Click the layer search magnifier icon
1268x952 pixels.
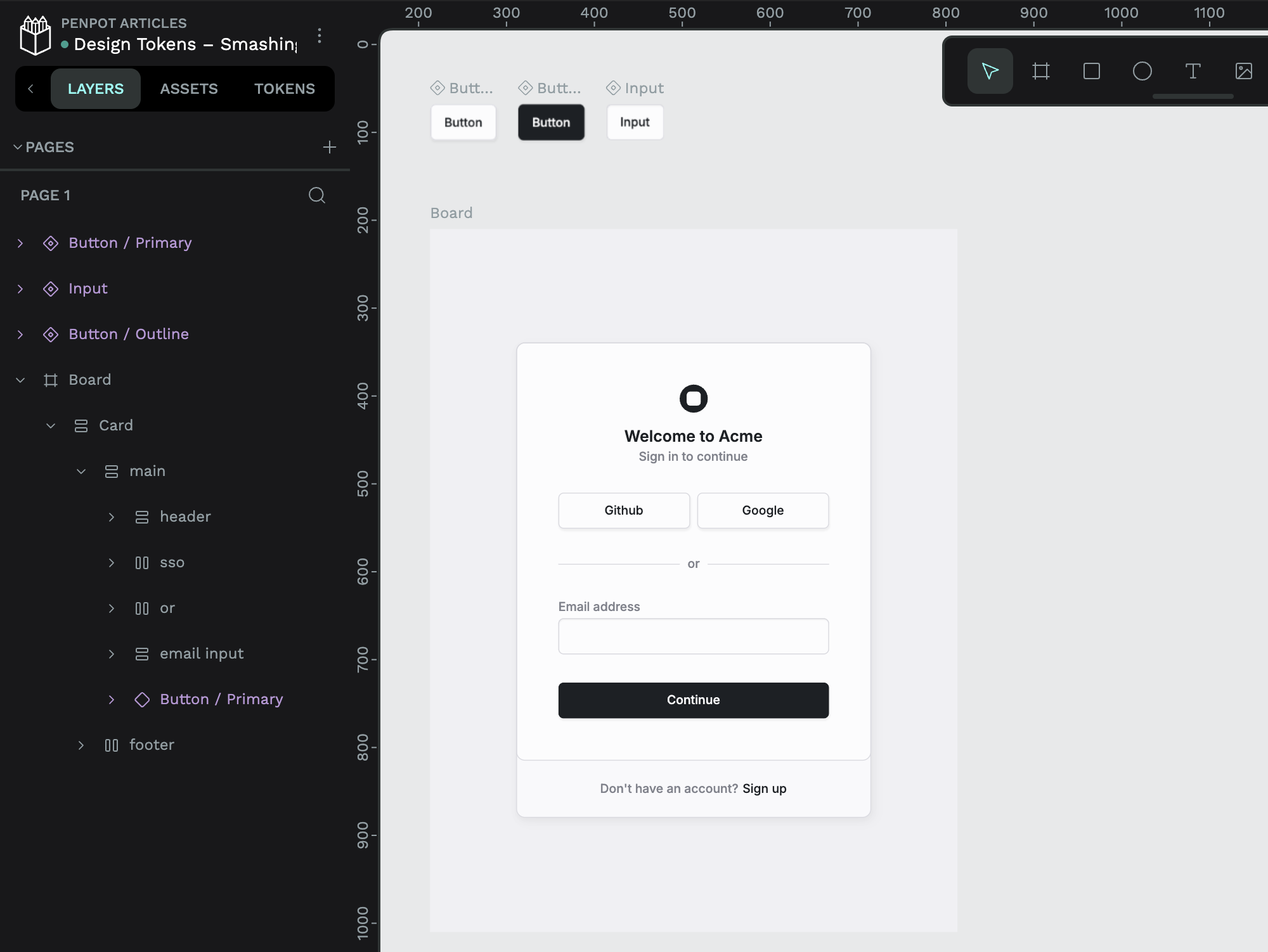click(x=316, y=195)
